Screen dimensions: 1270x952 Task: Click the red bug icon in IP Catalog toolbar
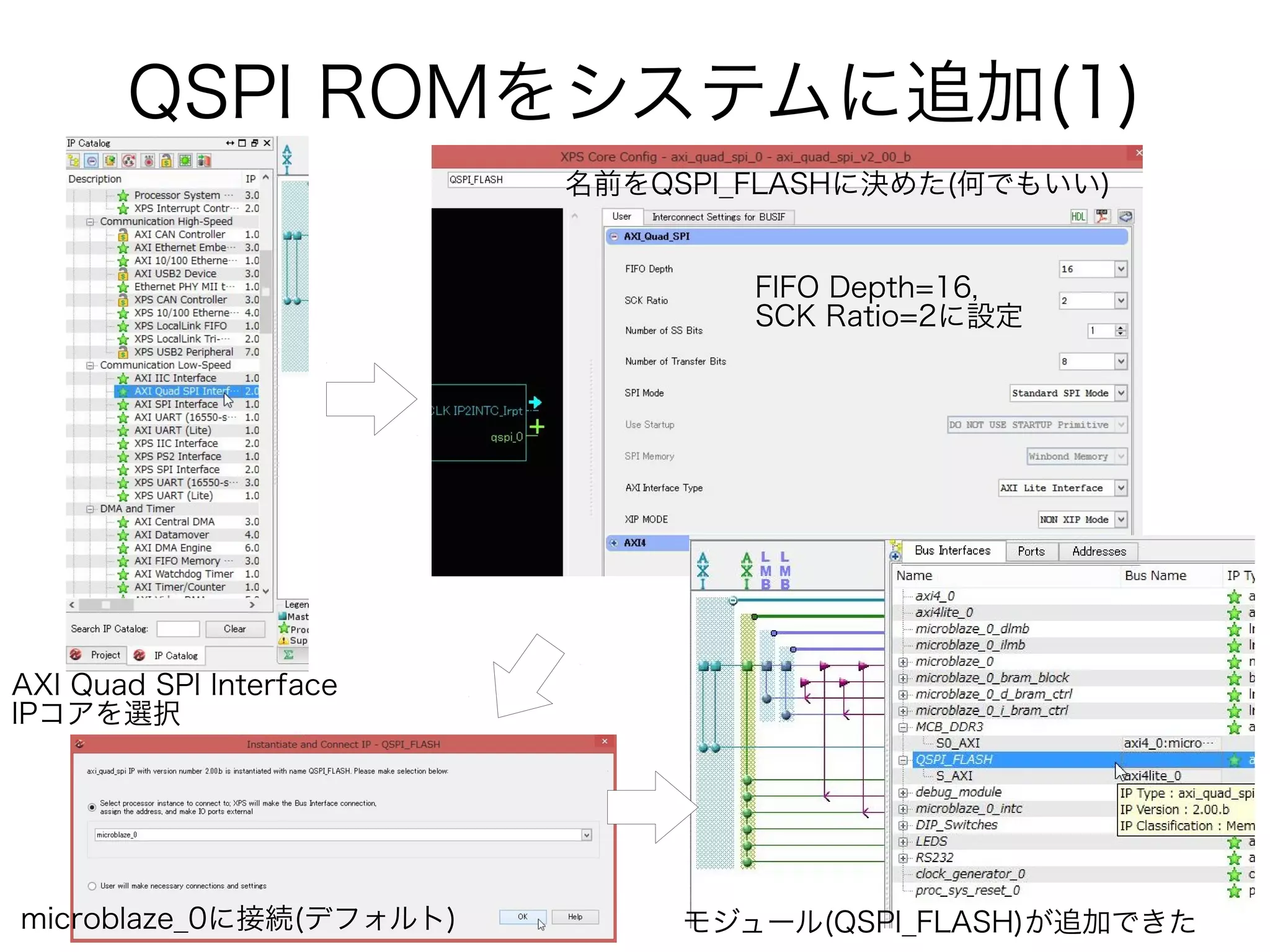[x=148, y=161]
